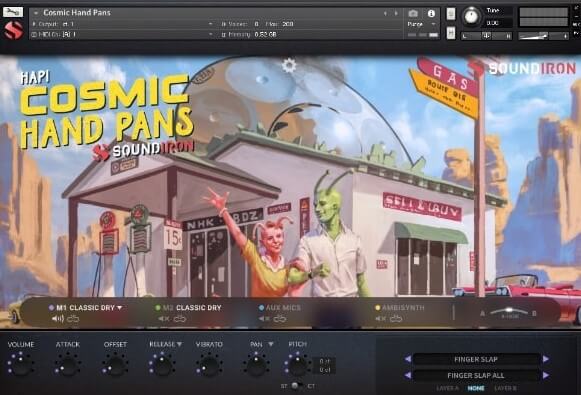Screen dimensions: 581x395
Task: Click the Ambisynth layer label
Action: (403, 308)
